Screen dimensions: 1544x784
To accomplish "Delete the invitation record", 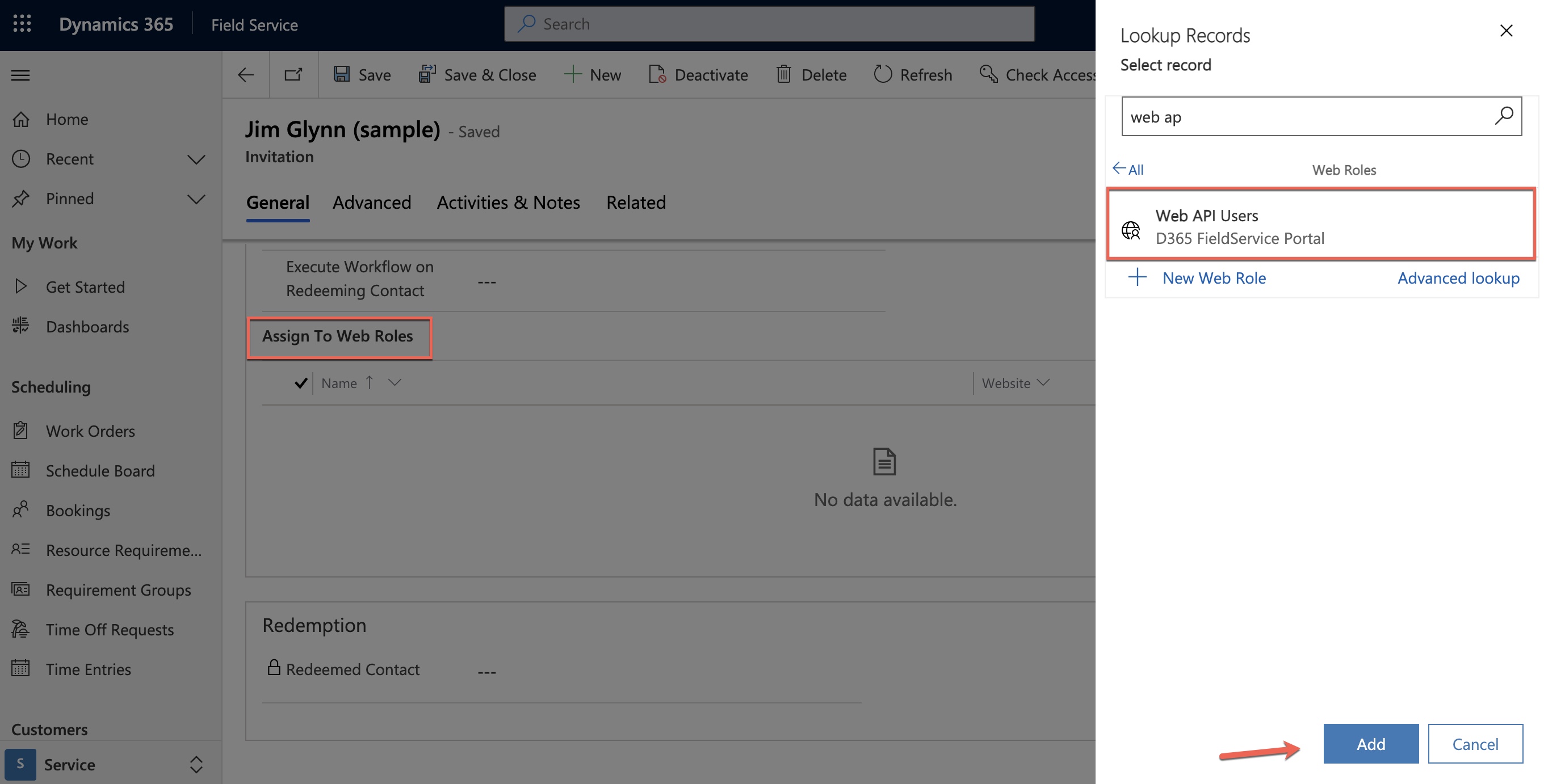I will pyautogui.click(x=811, y=75).
